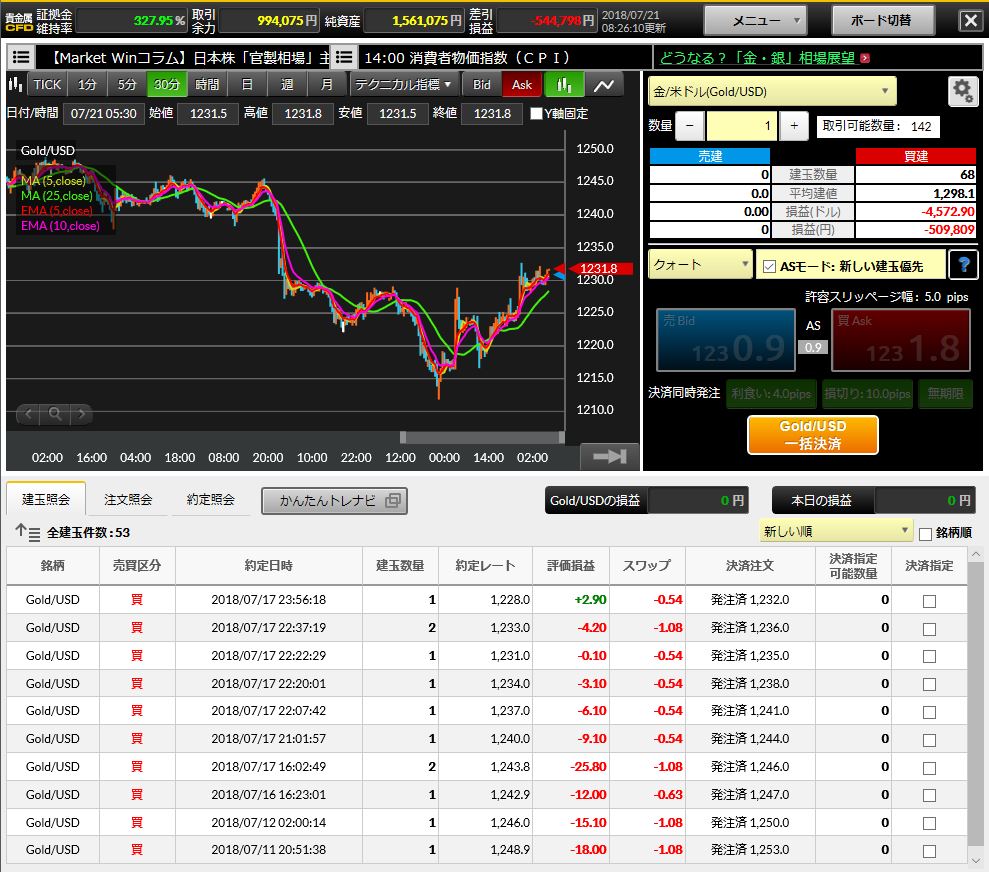Open the economic calendar list icon beside 14:00
The width and height of the screenshot is (989, 872).
tap(344, 57)
